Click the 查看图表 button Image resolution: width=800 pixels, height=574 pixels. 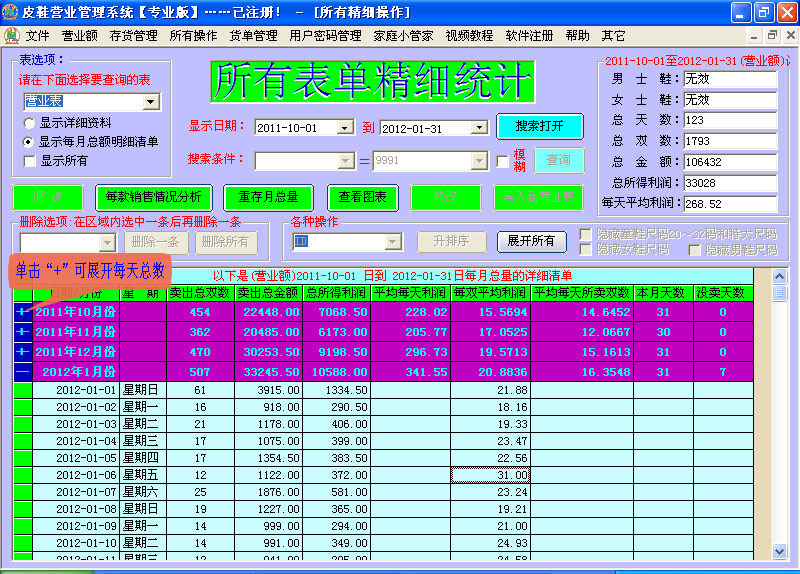[x=363, y=197]
